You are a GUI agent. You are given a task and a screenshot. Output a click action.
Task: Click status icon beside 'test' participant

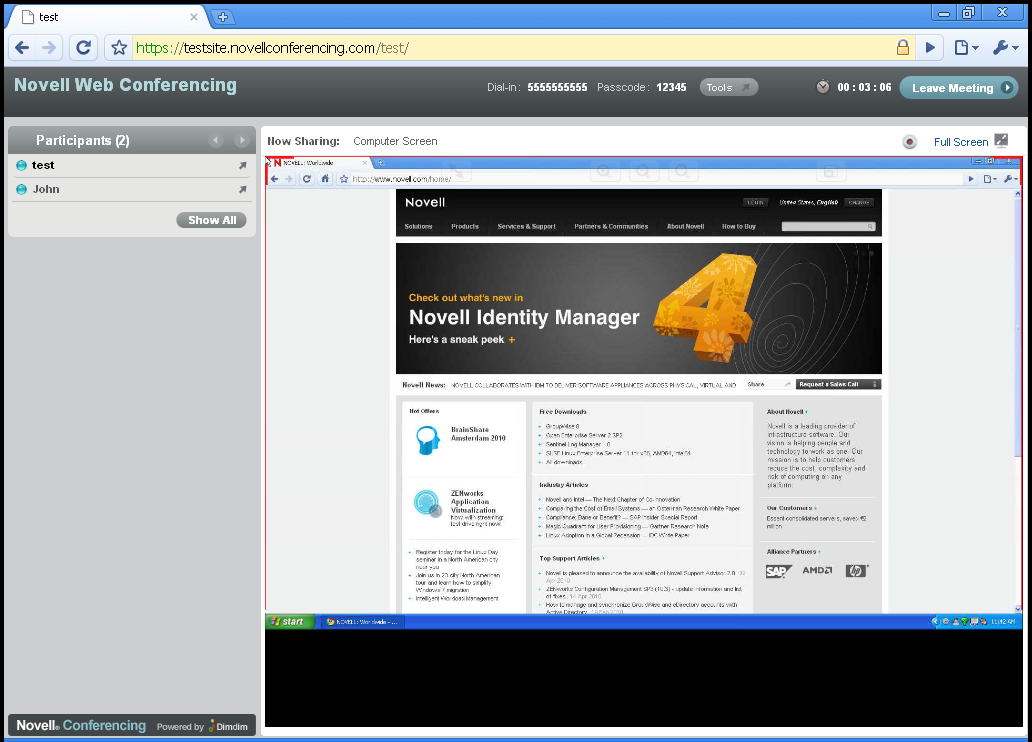coord(22,165)
